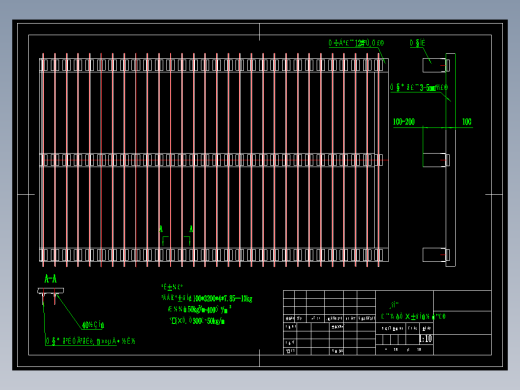Click the note line ending "7.85—10kg"

tap(207, 298)
